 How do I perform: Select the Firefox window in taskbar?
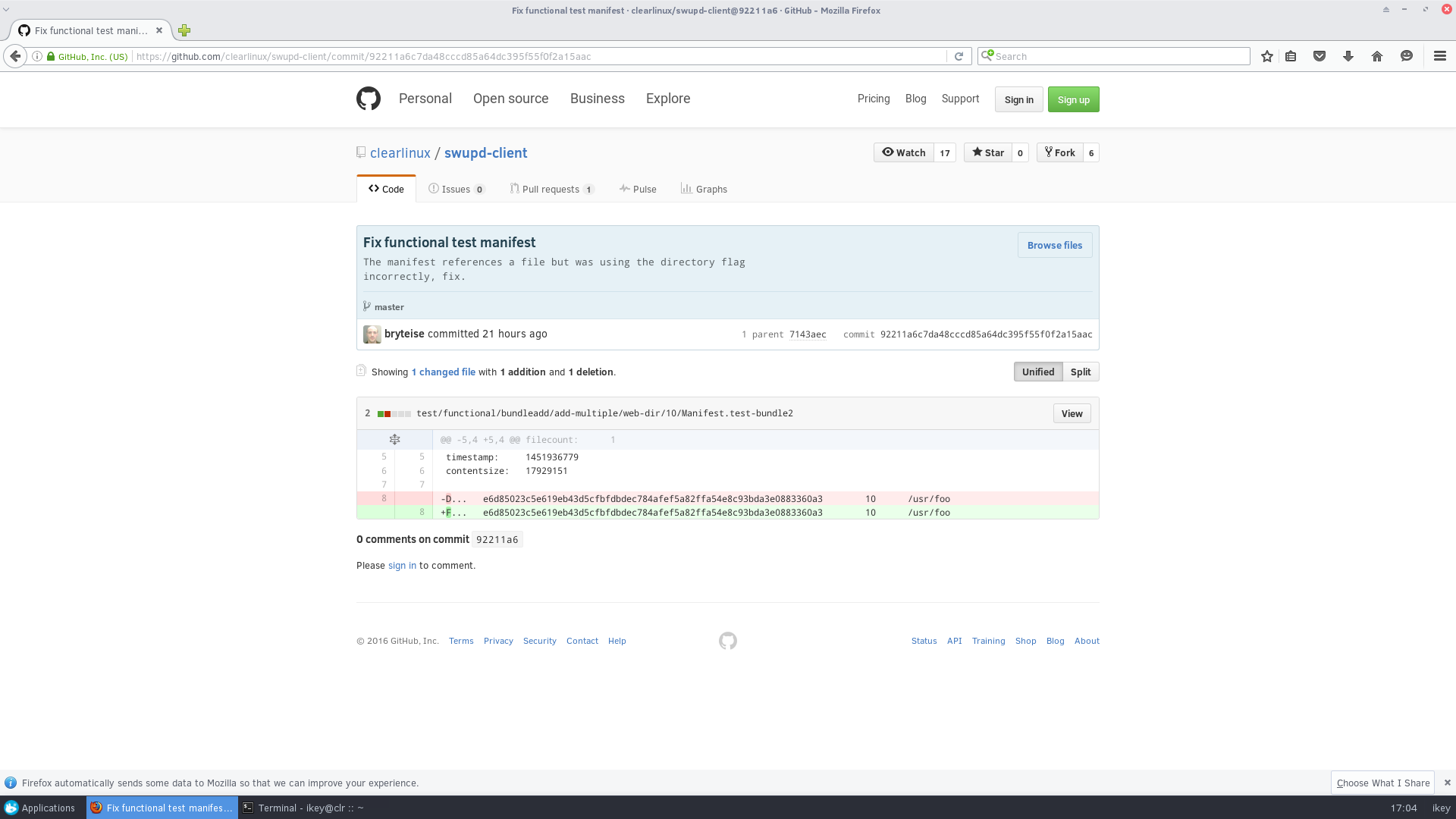point(162,808)
